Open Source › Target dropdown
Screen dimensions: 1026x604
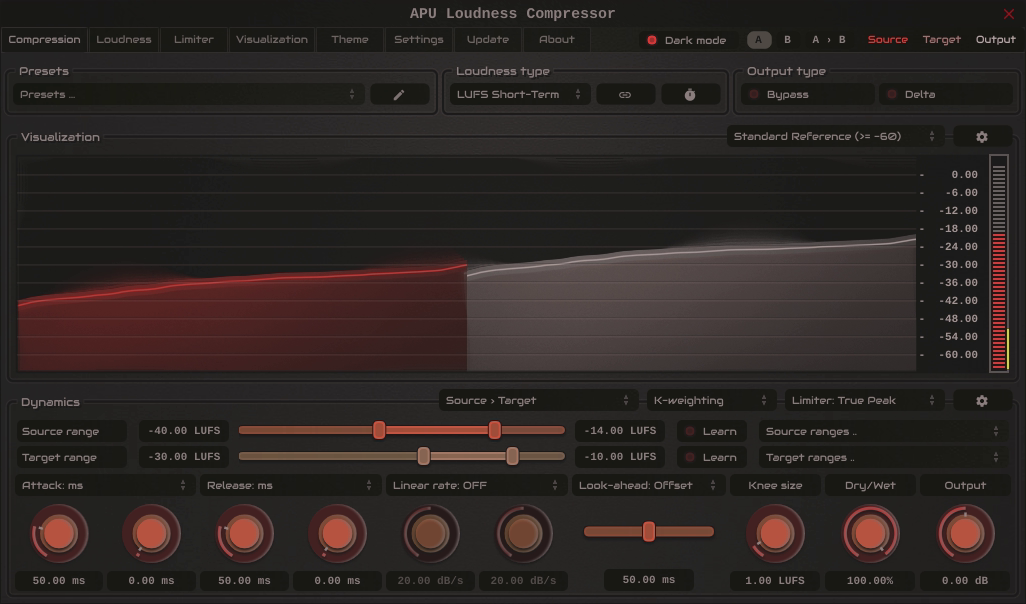[x=538, y=400]
